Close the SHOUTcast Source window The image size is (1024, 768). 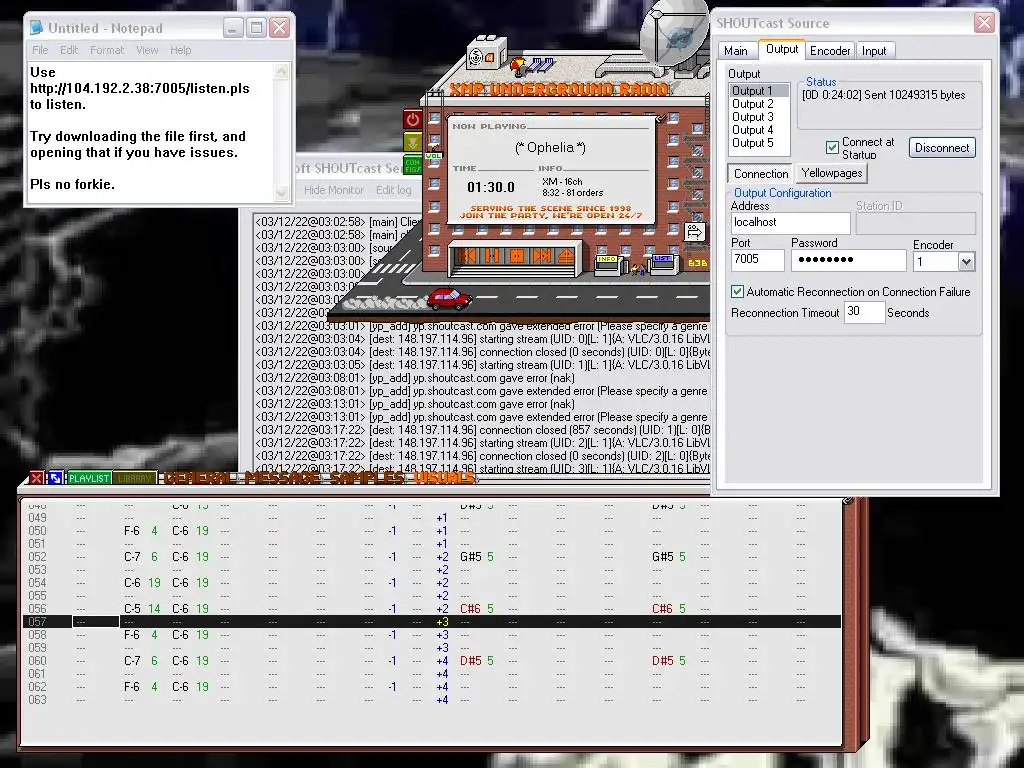984,24
